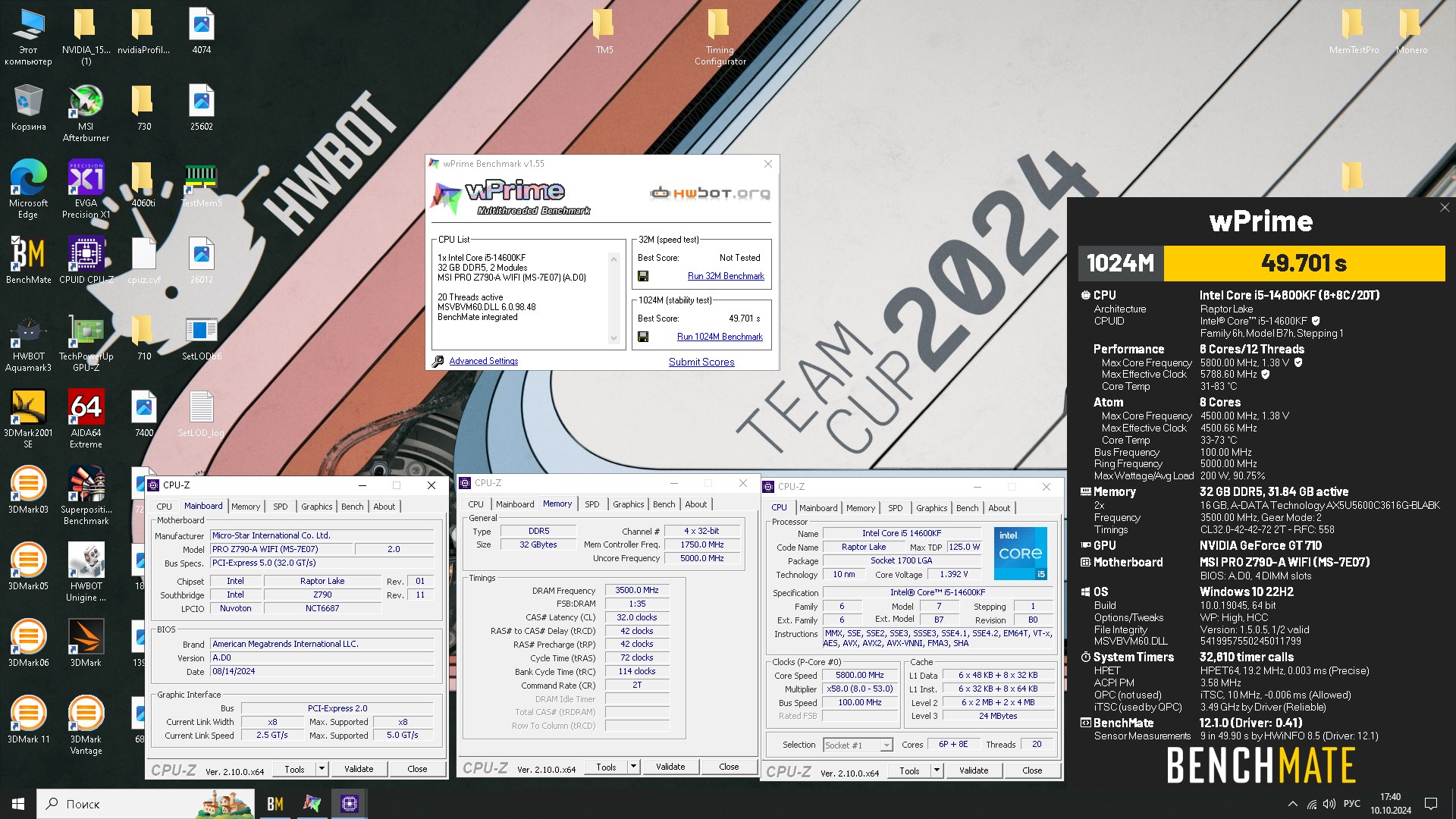Switch to Mainboard tab in left CPU-Z window
Viewport: 1456px width, 819px height.
click(x=203, y=506)
